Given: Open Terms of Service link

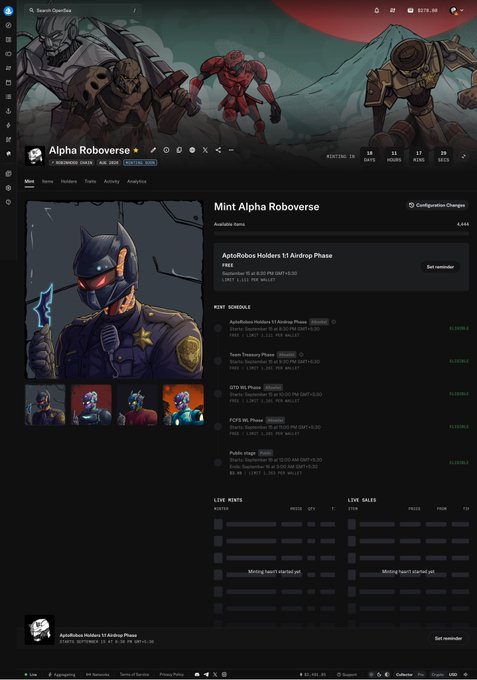Looking at the screenshot, I should [x=134, y=674].
